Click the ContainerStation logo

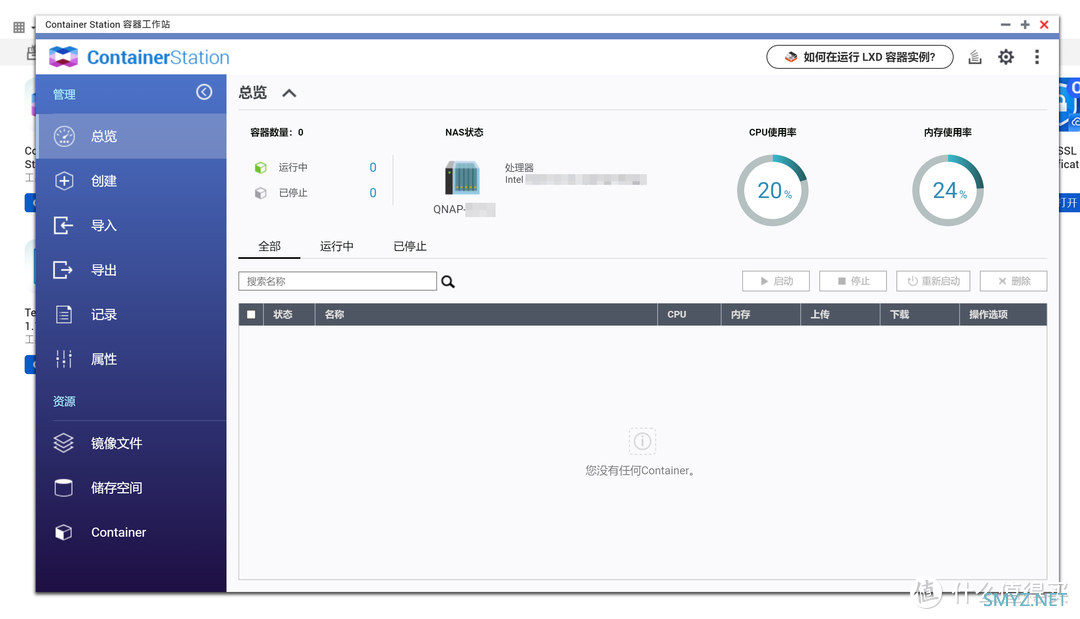[139, 57]
